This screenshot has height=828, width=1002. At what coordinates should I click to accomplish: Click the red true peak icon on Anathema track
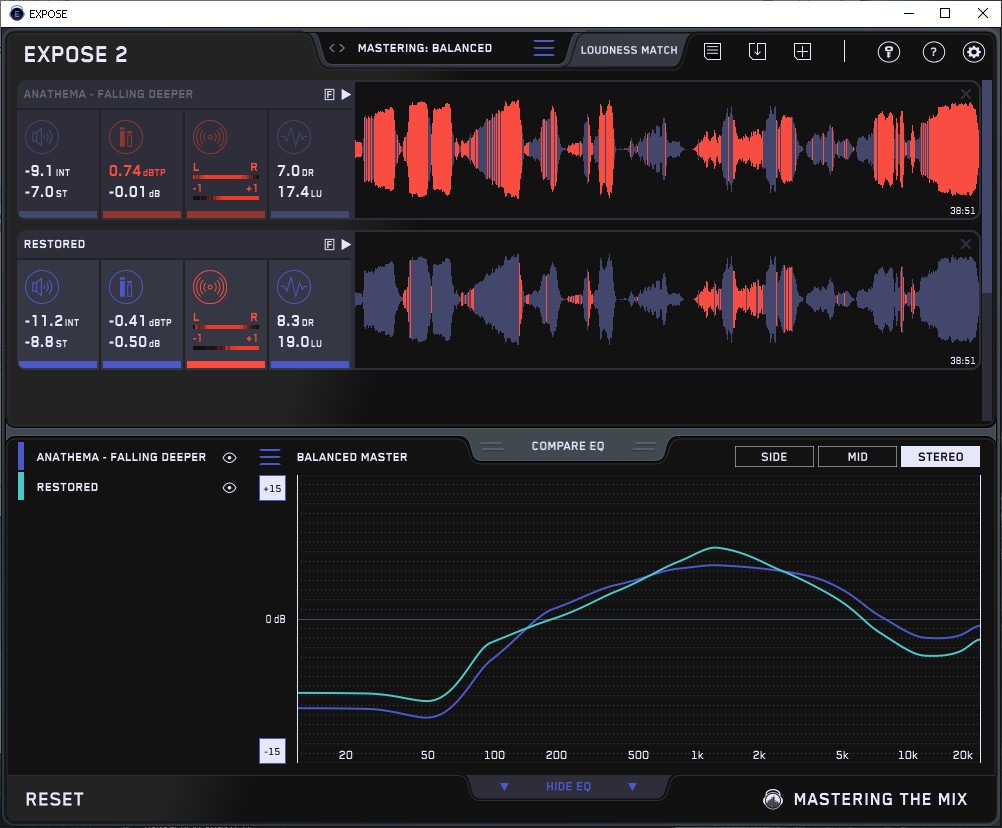[125, 137]
